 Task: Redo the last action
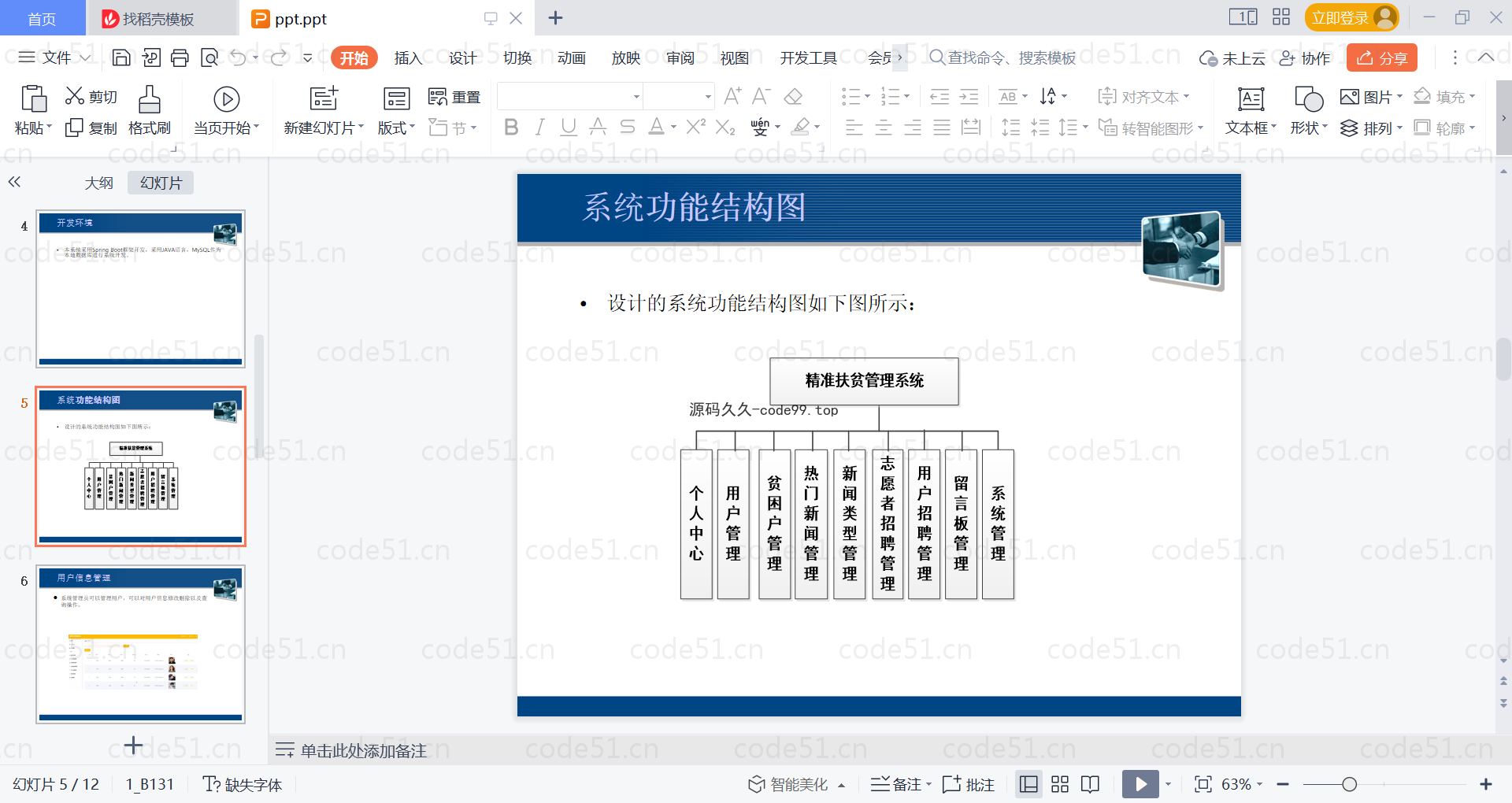point(279,57)
